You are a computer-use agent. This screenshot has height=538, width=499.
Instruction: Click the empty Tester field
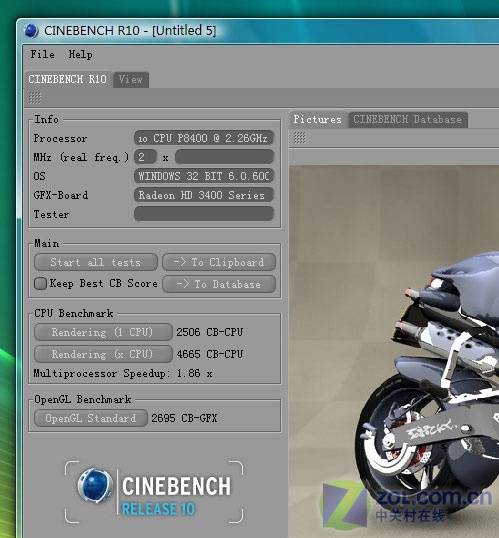pyautogui.click(x=204, y=214)
